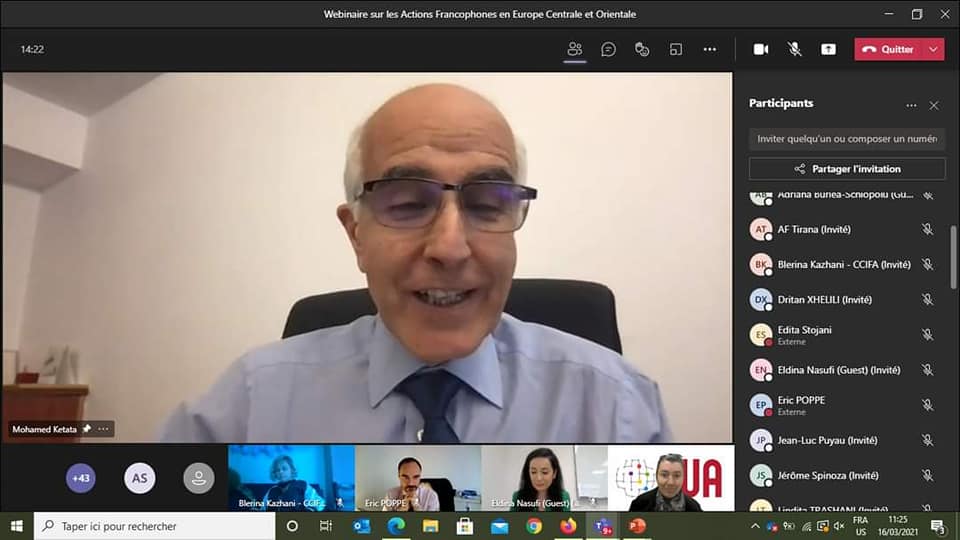Click the reactions and raise hand icon

pos(642,49)
